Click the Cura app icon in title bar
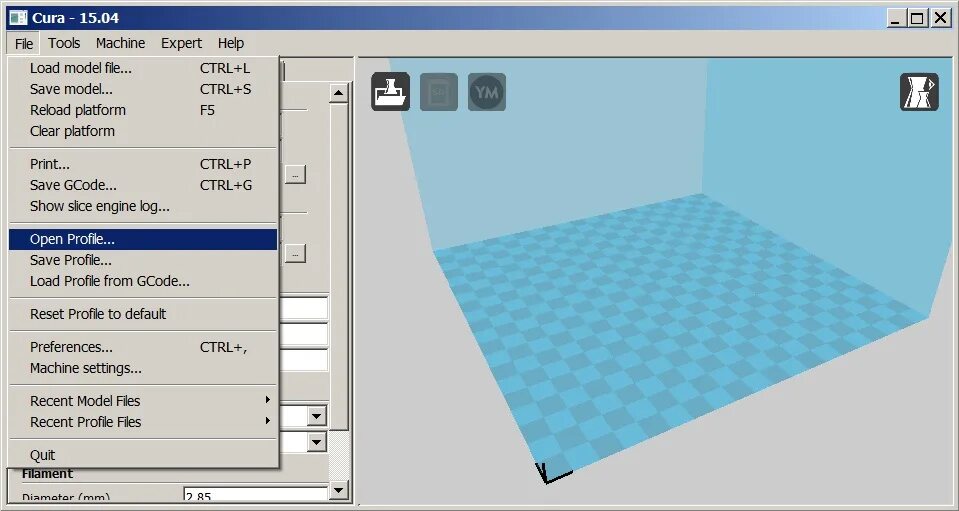Image resolution: width=959 pixels, height=511 pixels. point(18,18)
